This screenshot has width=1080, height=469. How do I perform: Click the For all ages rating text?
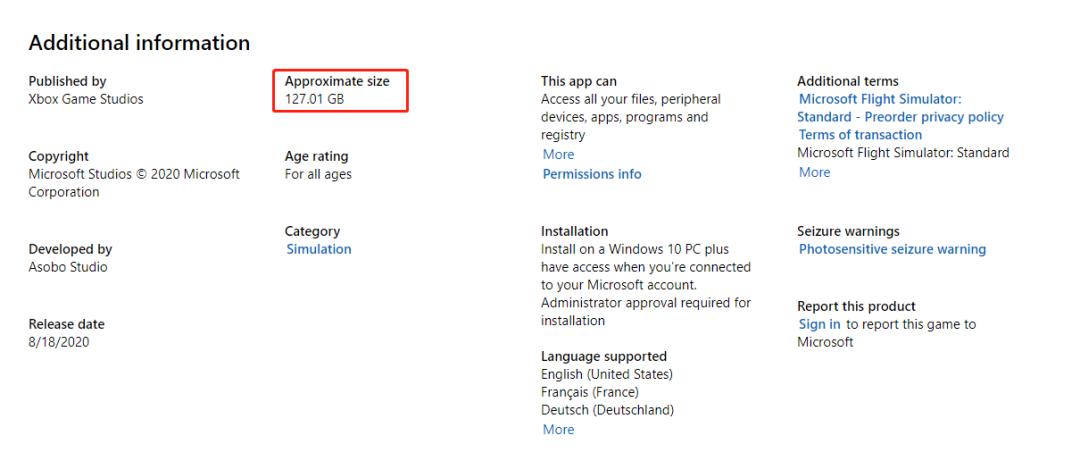[318, 174]
